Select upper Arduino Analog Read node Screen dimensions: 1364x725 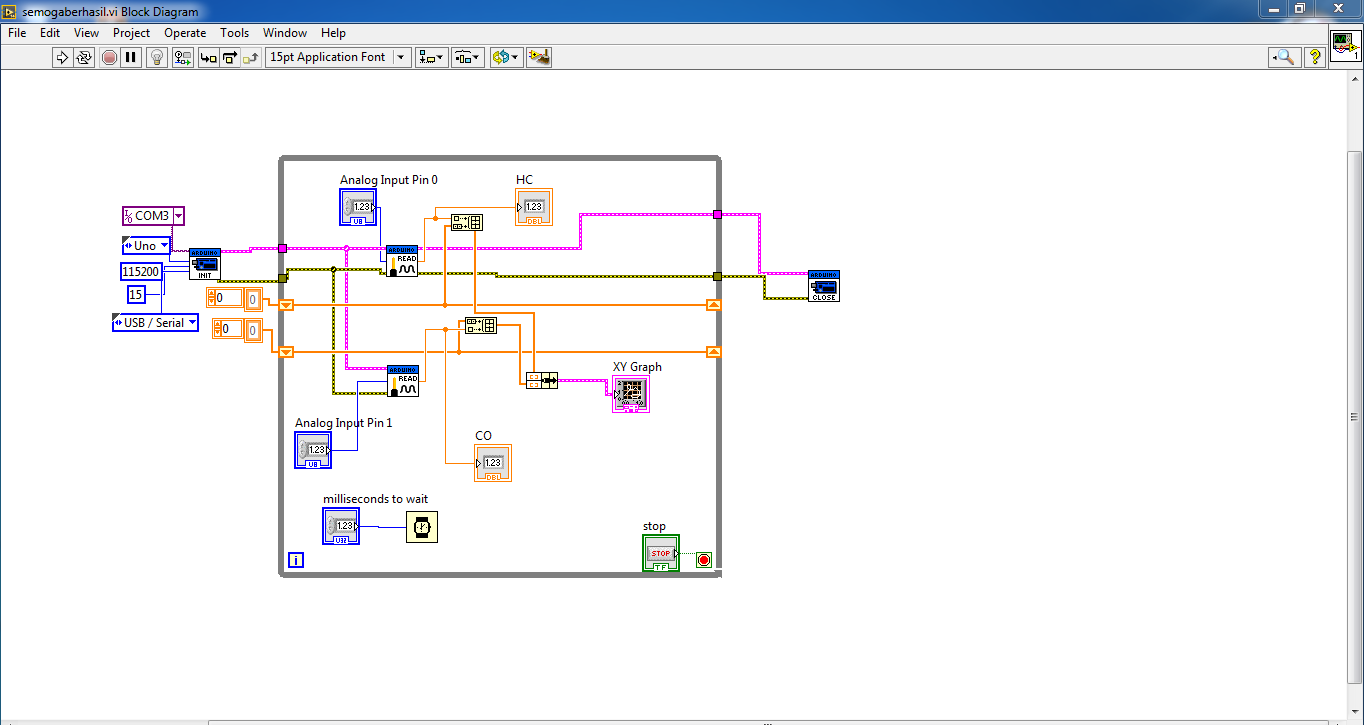[x=402, y=261]
